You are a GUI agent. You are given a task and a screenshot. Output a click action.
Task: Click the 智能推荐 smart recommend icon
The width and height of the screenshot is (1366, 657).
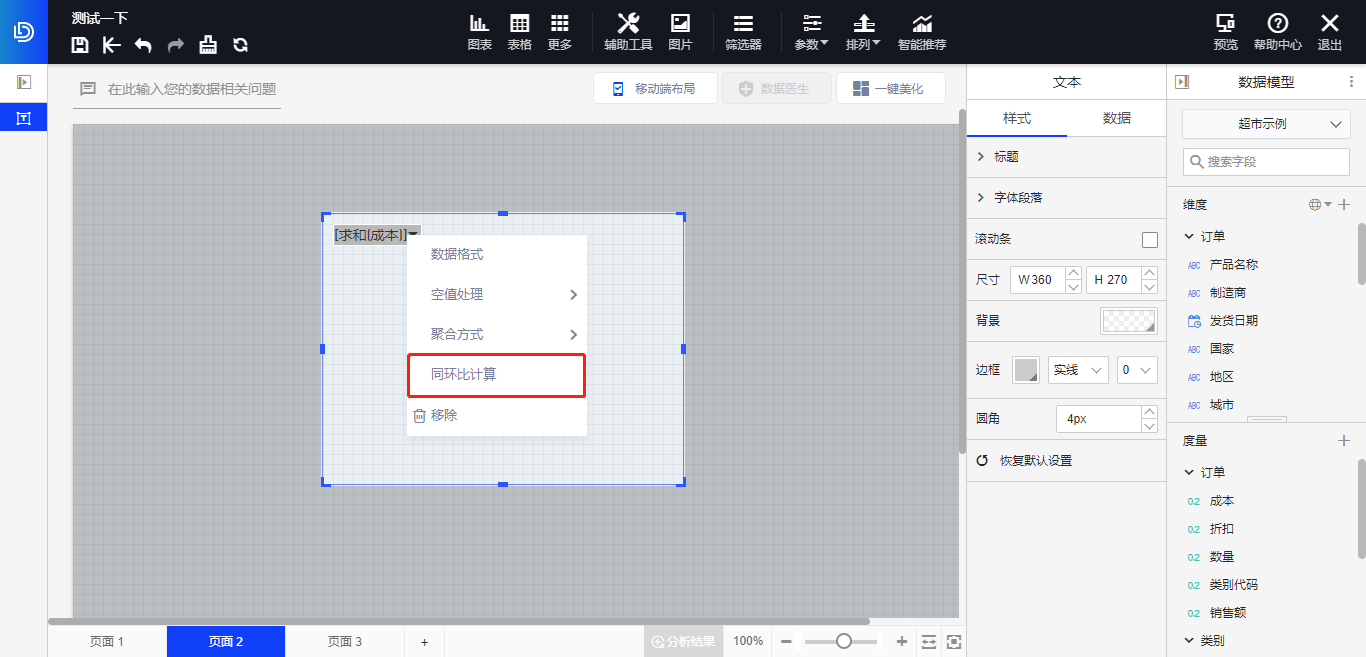click(922, 32)
